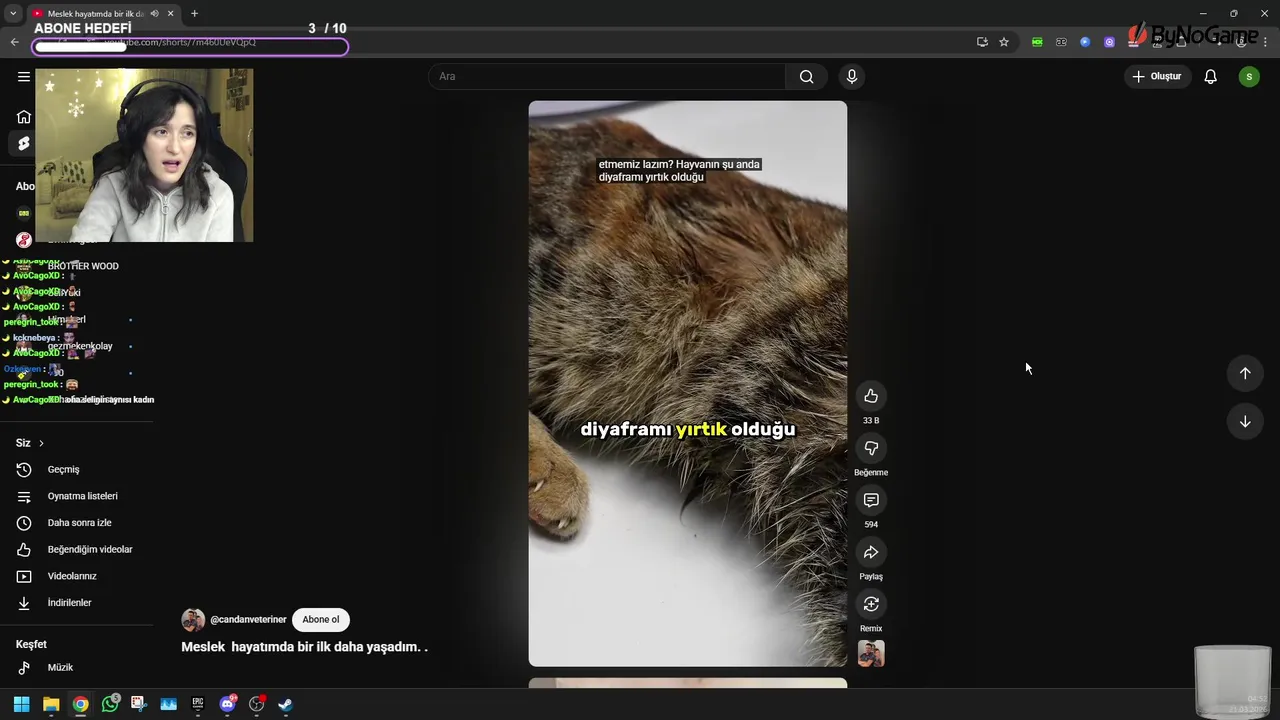The image size is (1280, 720).
Task: Open blue play-button extension
Action: tap(1085, 42)
